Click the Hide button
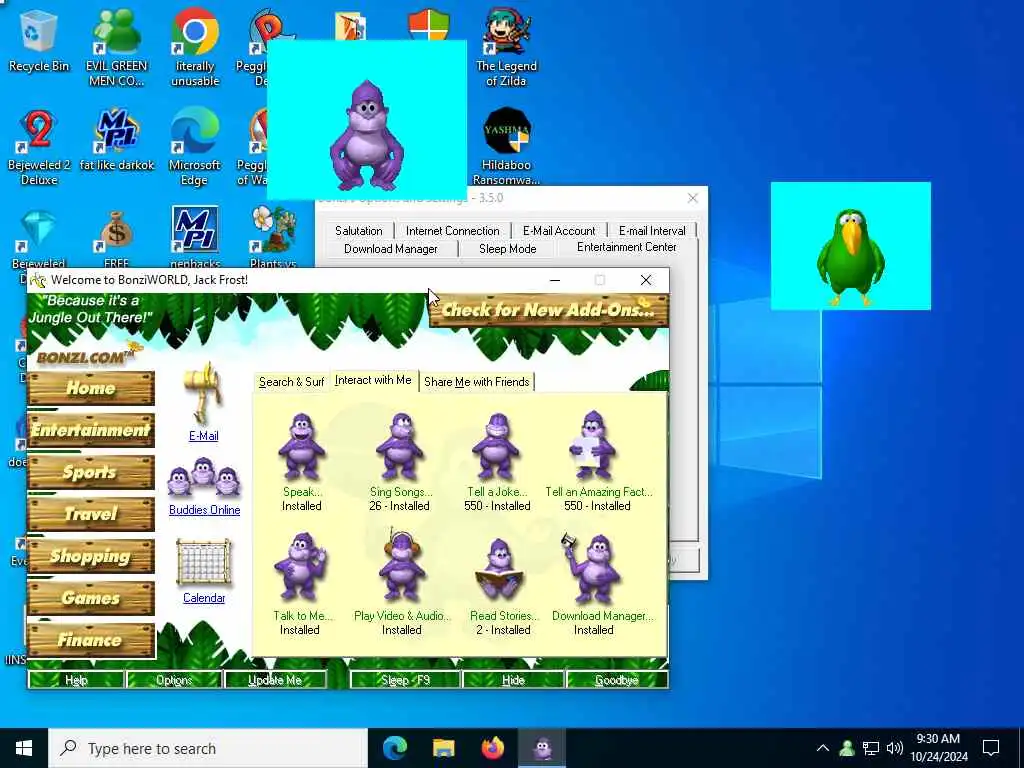 (513, 680)
